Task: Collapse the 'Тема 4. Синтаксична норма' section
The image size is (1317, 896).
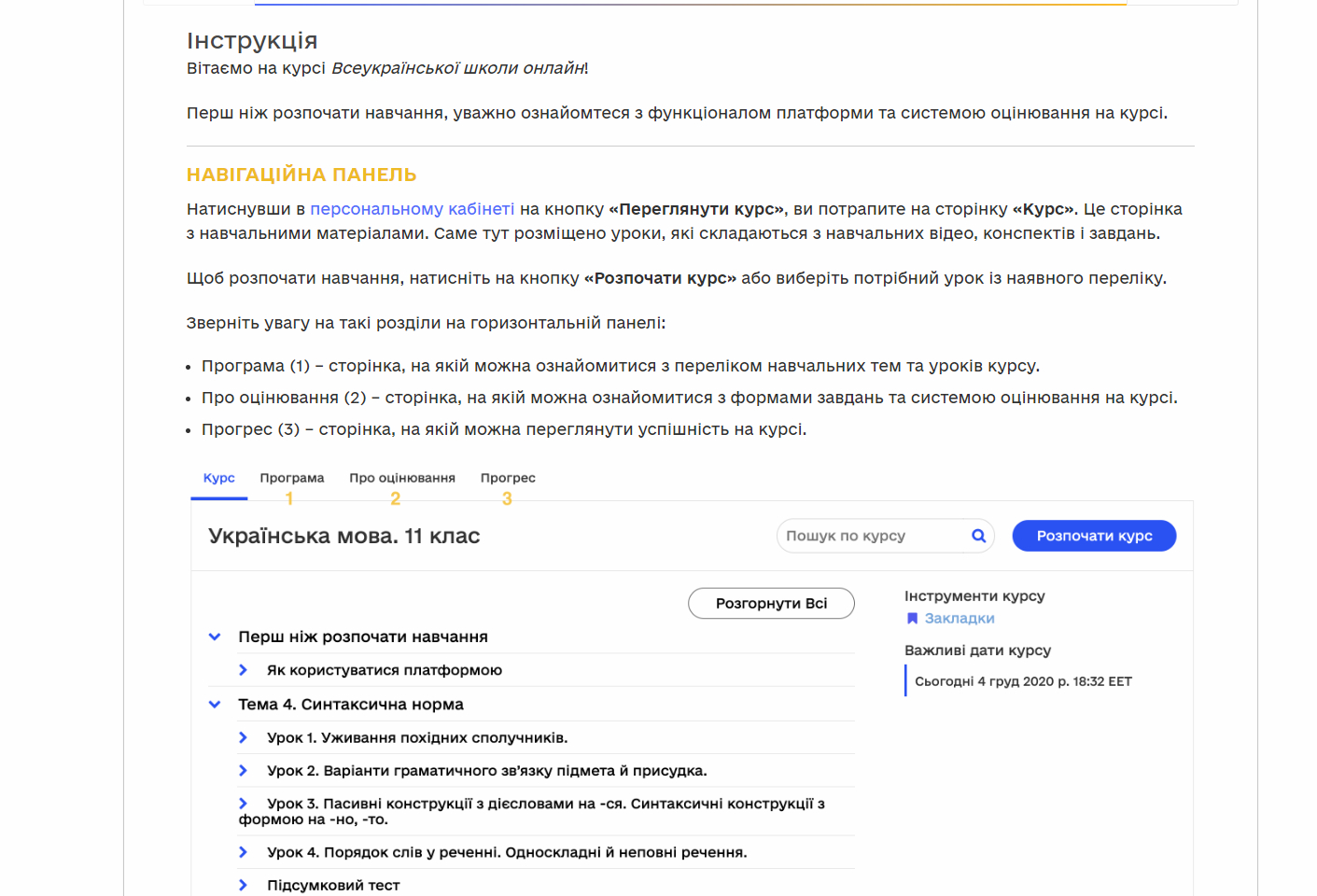Action: click(x=215, y=705)
